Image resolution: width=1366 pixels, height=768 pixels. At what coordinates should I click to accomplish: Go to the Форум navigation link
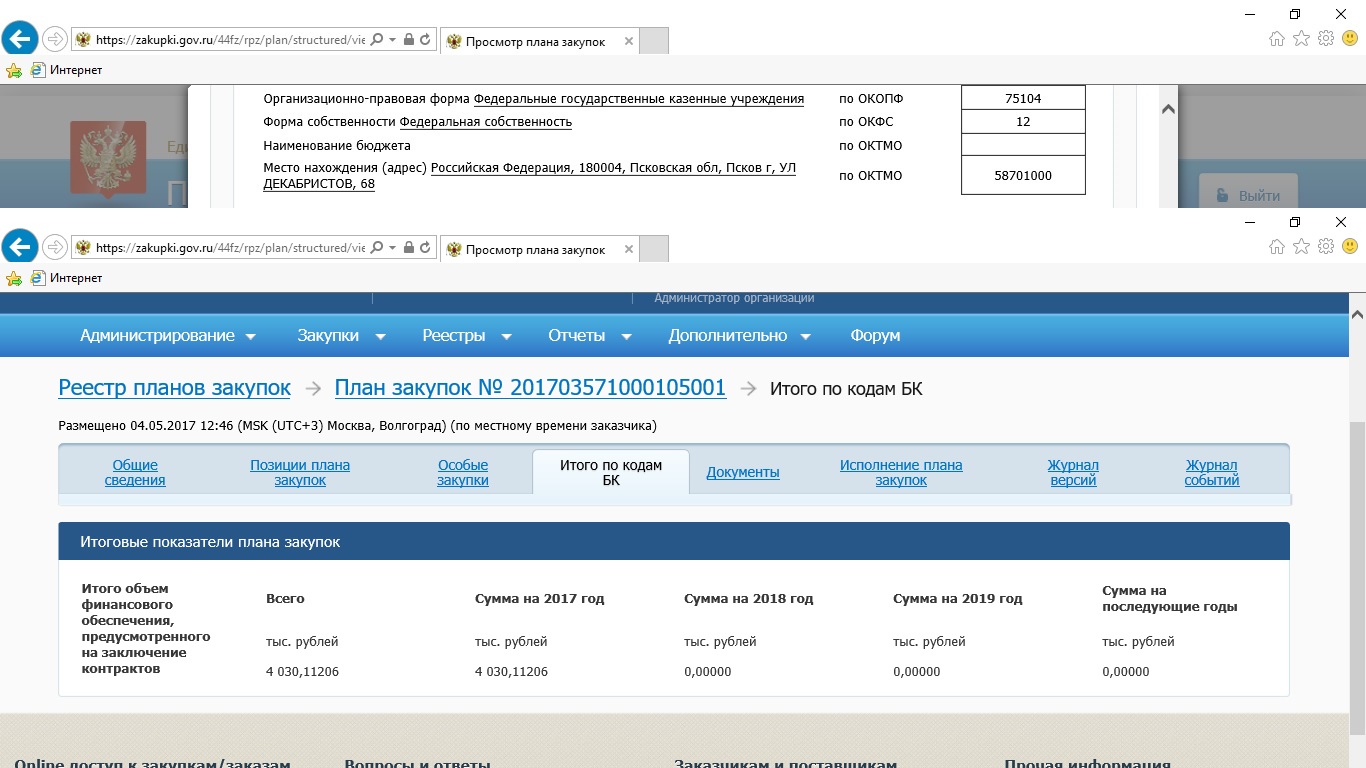point(875,336)
